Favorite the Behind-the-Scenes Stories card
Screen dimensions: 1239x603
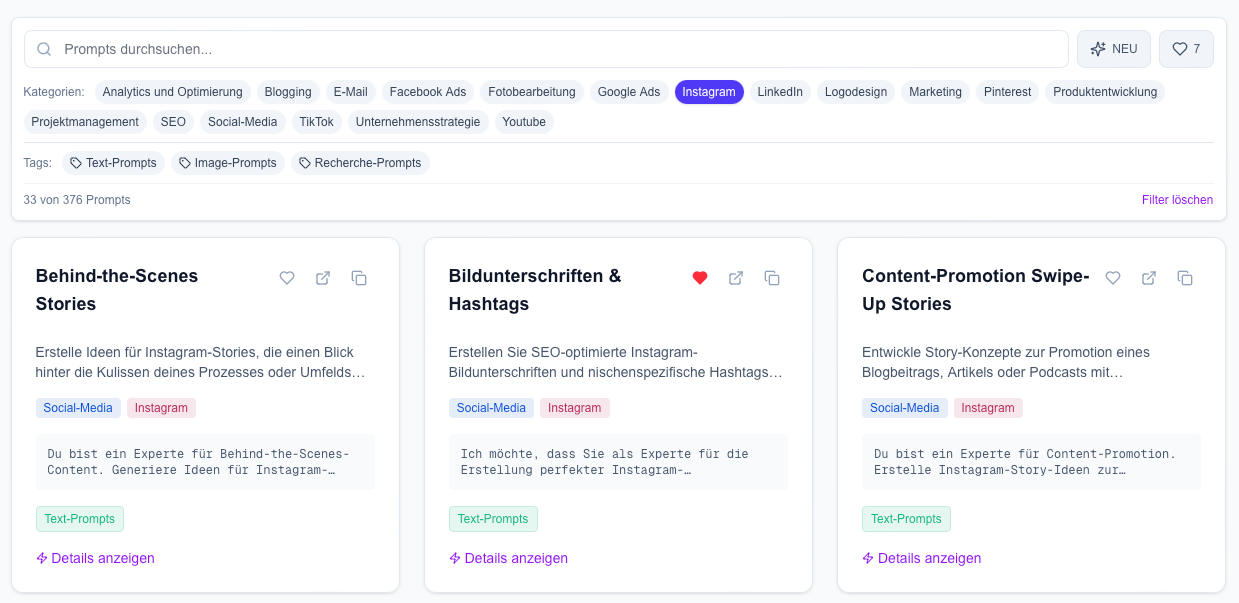(287, 278)
